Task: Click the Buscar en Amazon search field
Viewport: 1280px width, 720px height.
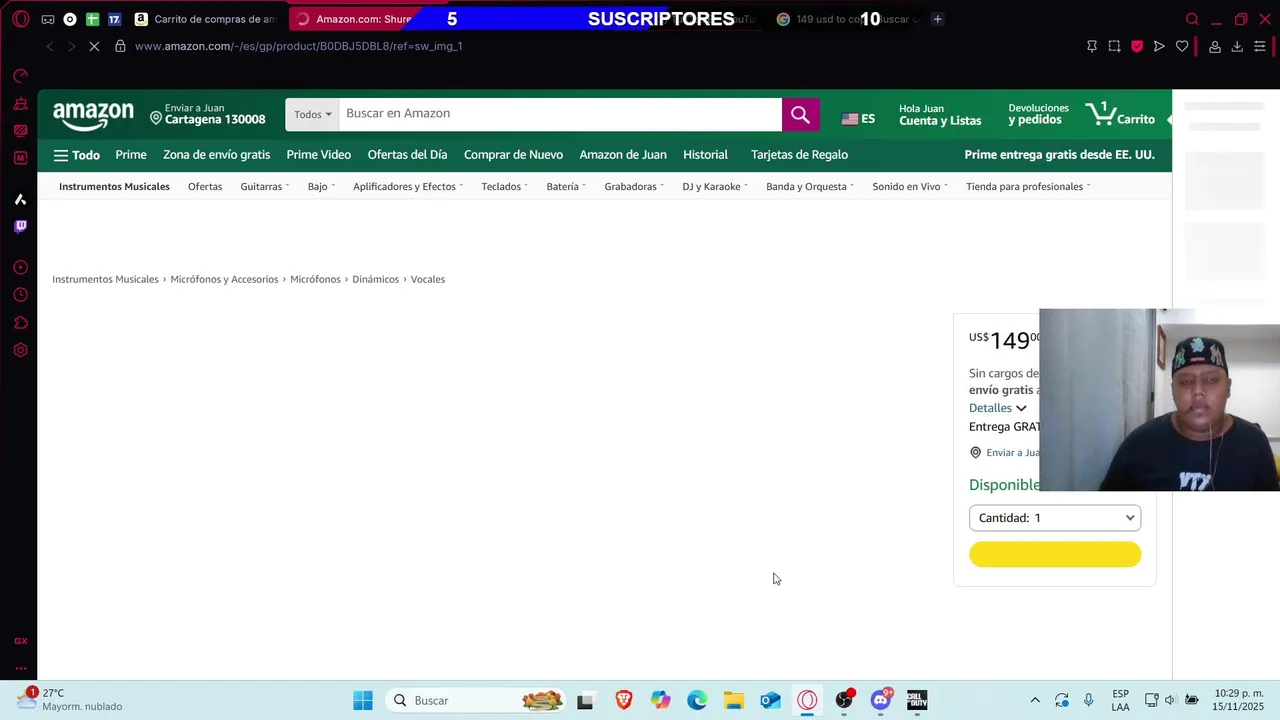Action: pos(560,114)
